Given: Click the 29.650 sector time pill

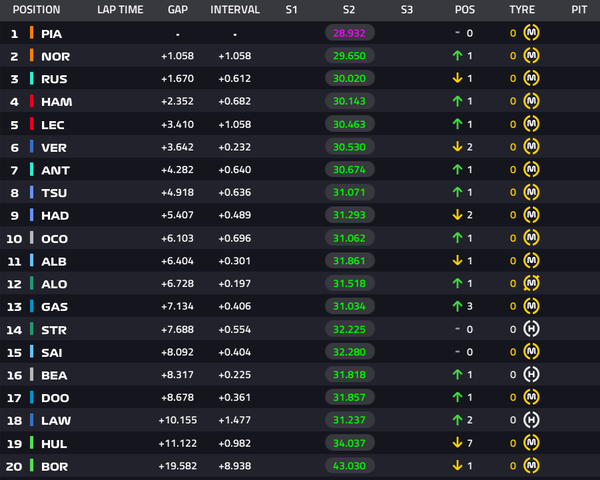Looking at the screenshot, I should point(349,56).
